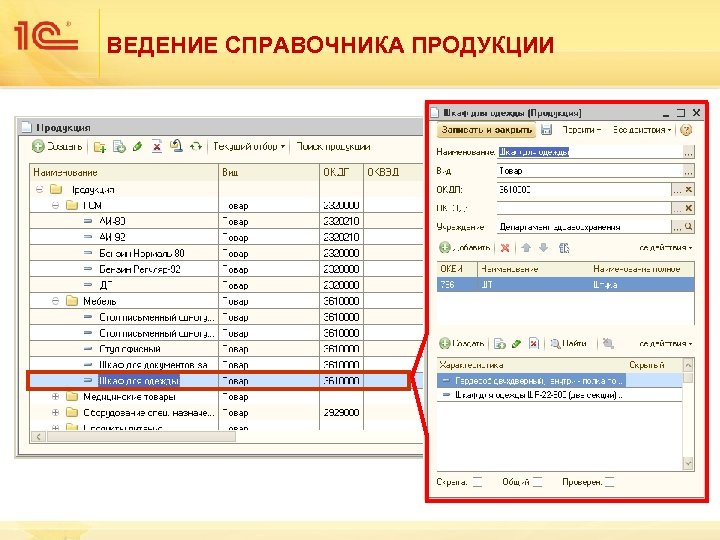This screenshot has height=540, width=720.
Task: Click the create new folder icon
Action: [100, 147]
